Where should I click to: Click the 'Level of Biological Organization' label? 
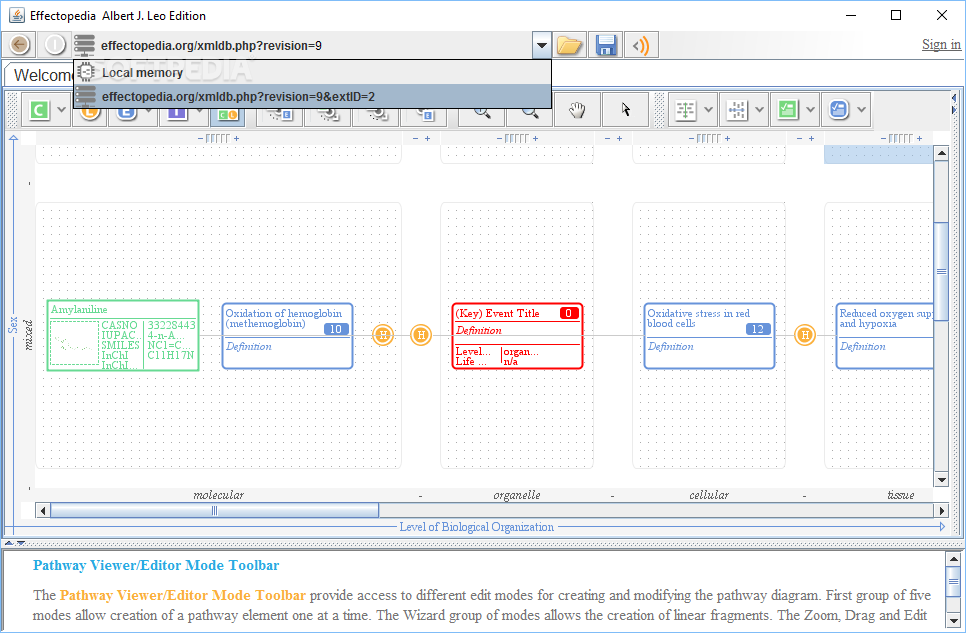pyautogui.click(x=476, y=527)
